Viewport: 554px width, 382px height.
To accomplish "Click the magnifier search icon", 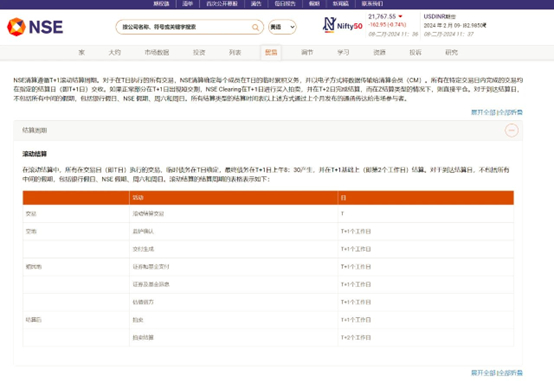I will click(x=255, y=27).
